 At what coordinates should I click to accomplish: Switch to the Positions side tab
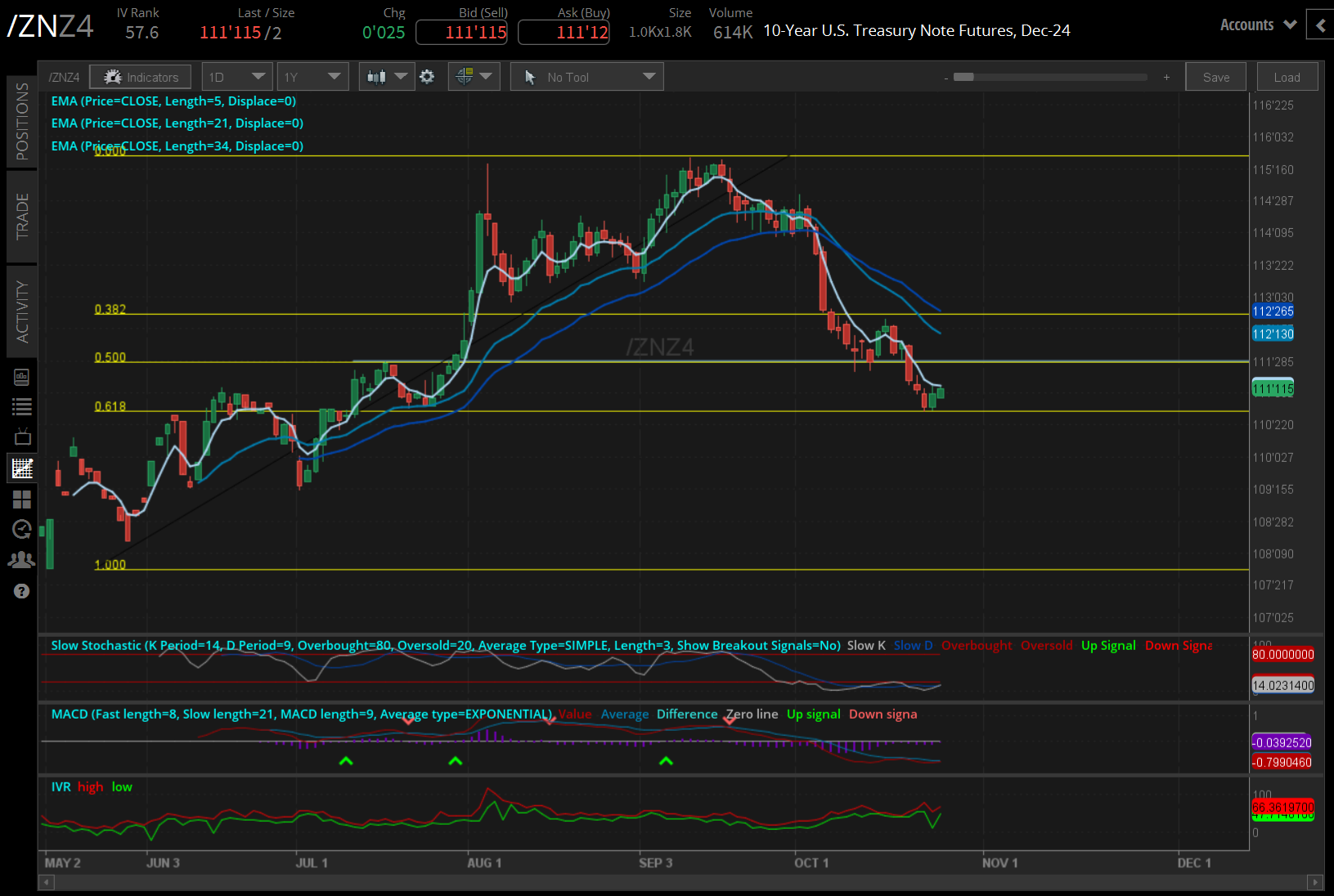point(22,122)
